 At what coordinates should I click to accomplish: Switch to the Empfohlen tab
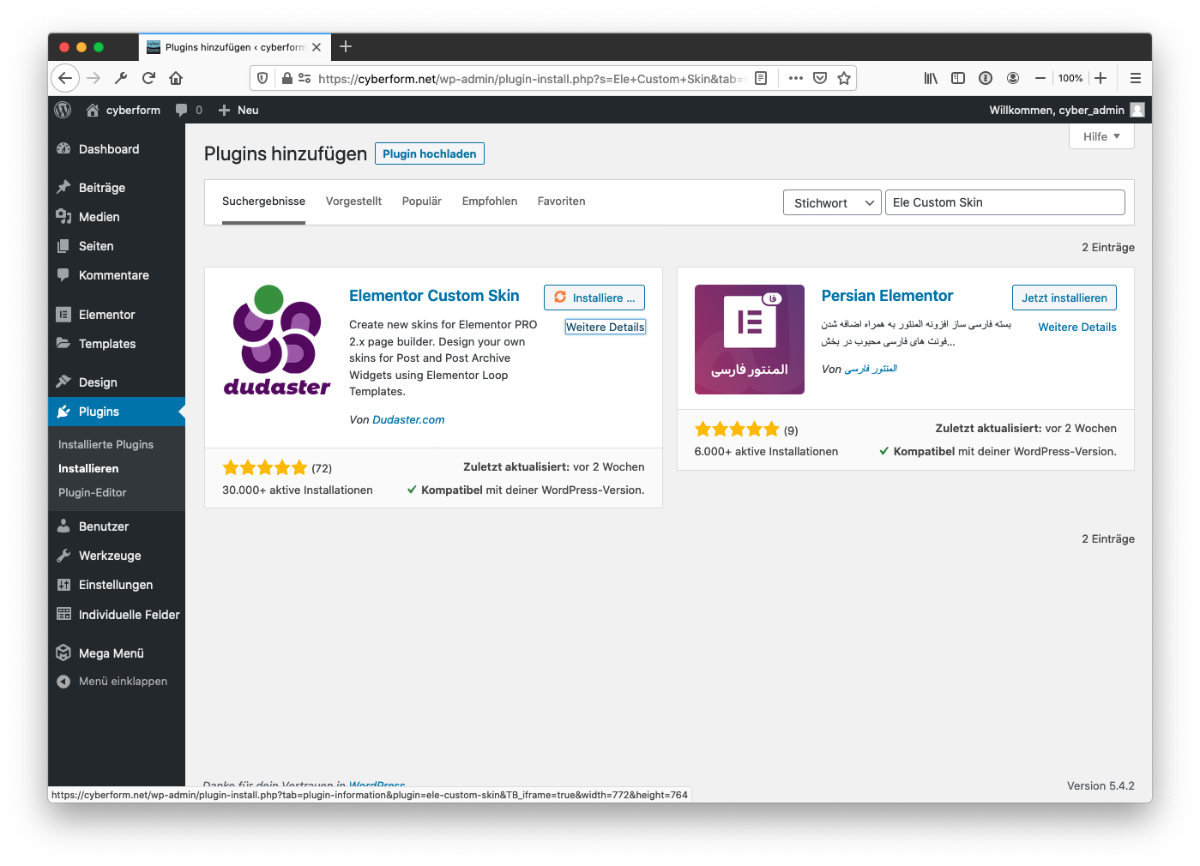[490, 201]
